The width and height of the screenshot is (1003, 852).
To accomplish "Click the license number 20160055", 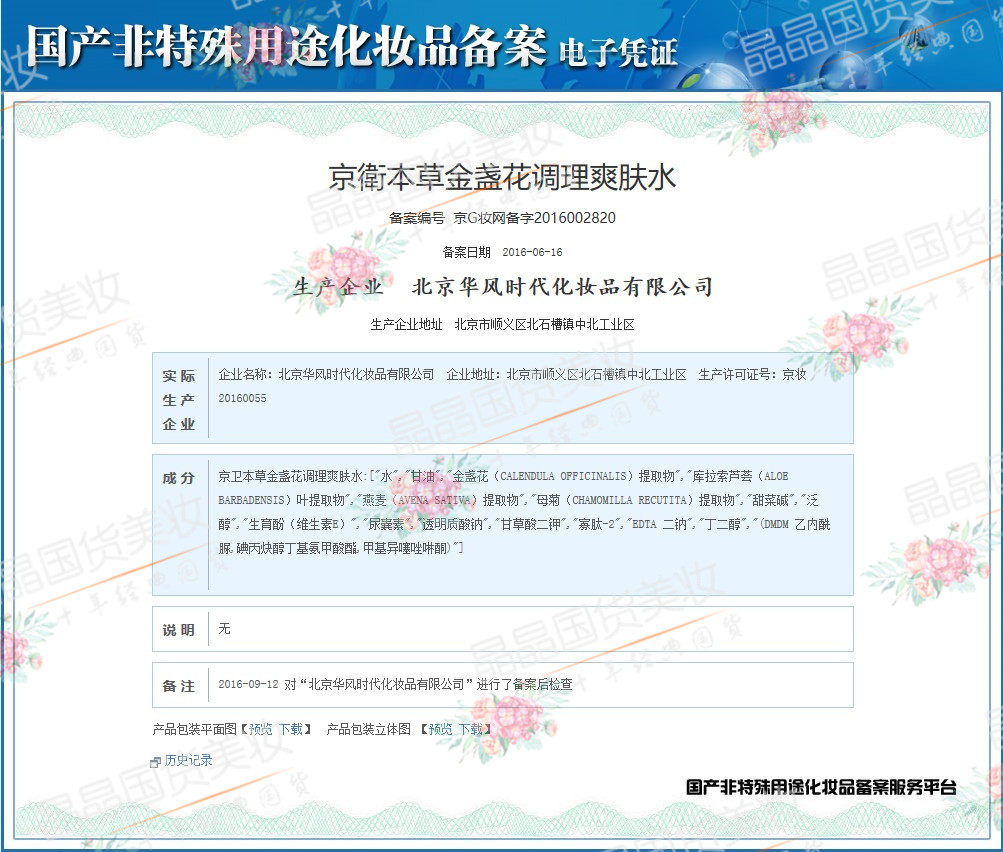I will click(x=242, y=398).
